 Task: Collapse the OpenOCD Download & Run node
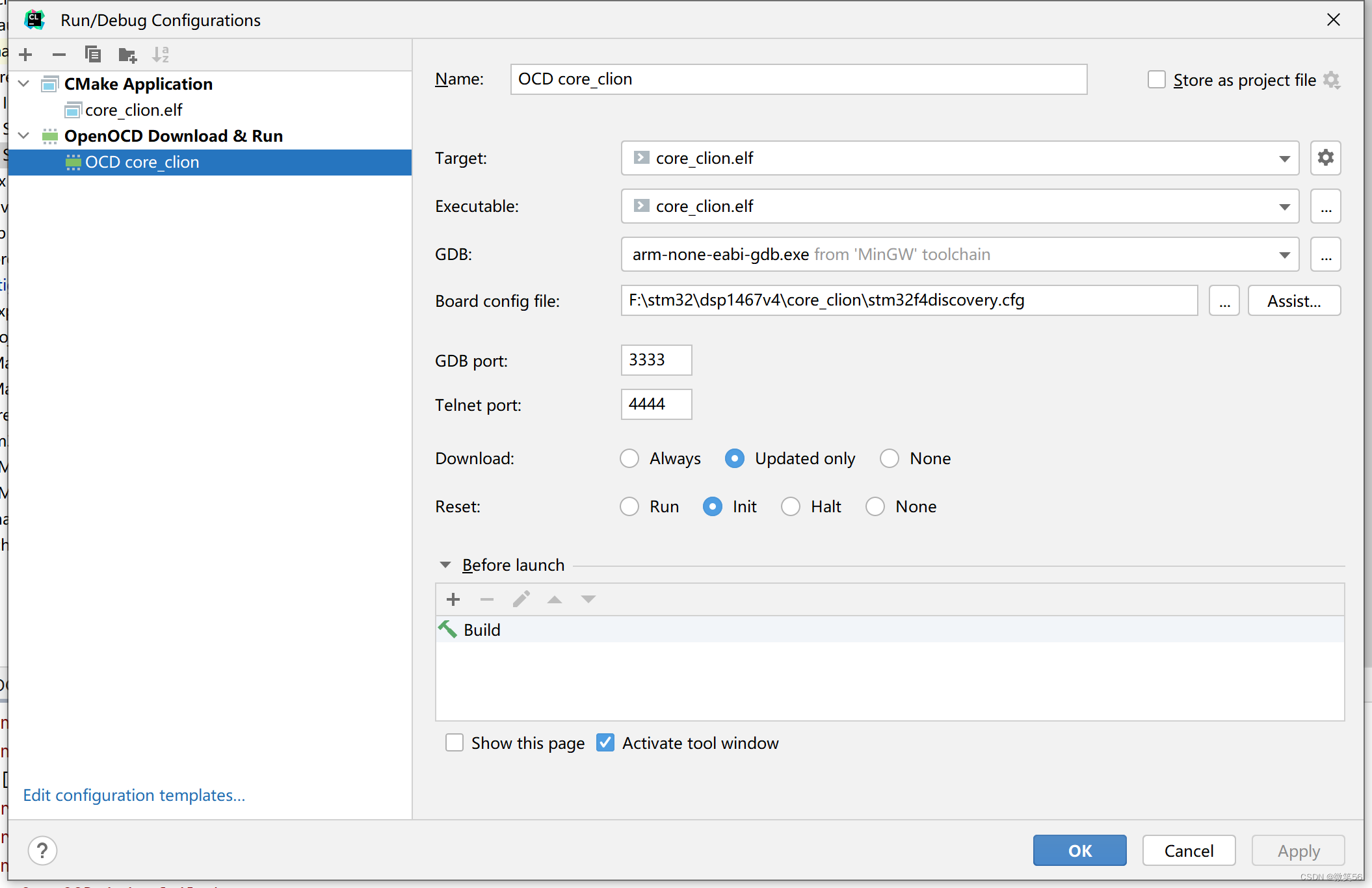click(23, 135)
